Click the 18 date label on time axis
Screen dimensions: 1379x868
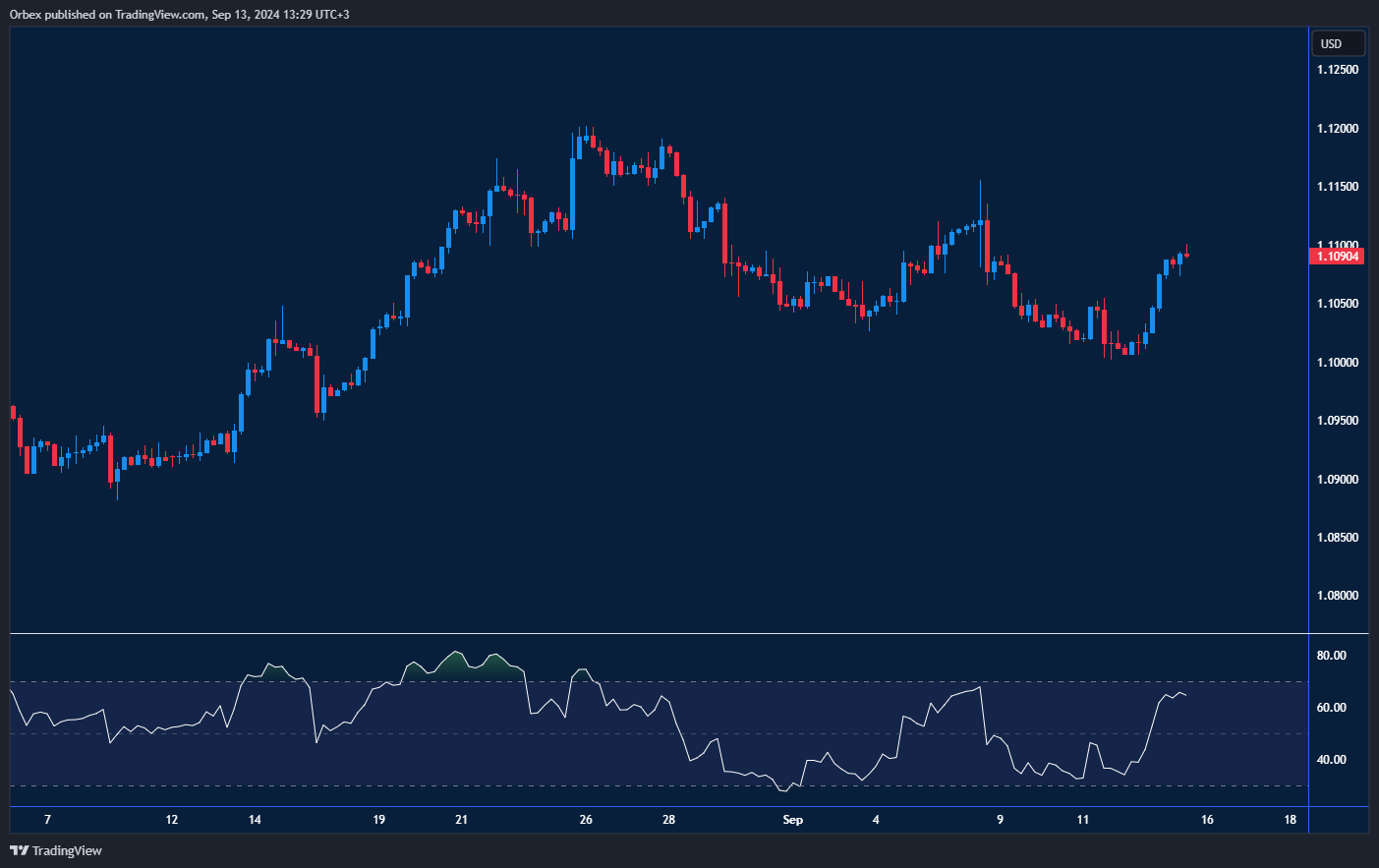pos(1291,820)
